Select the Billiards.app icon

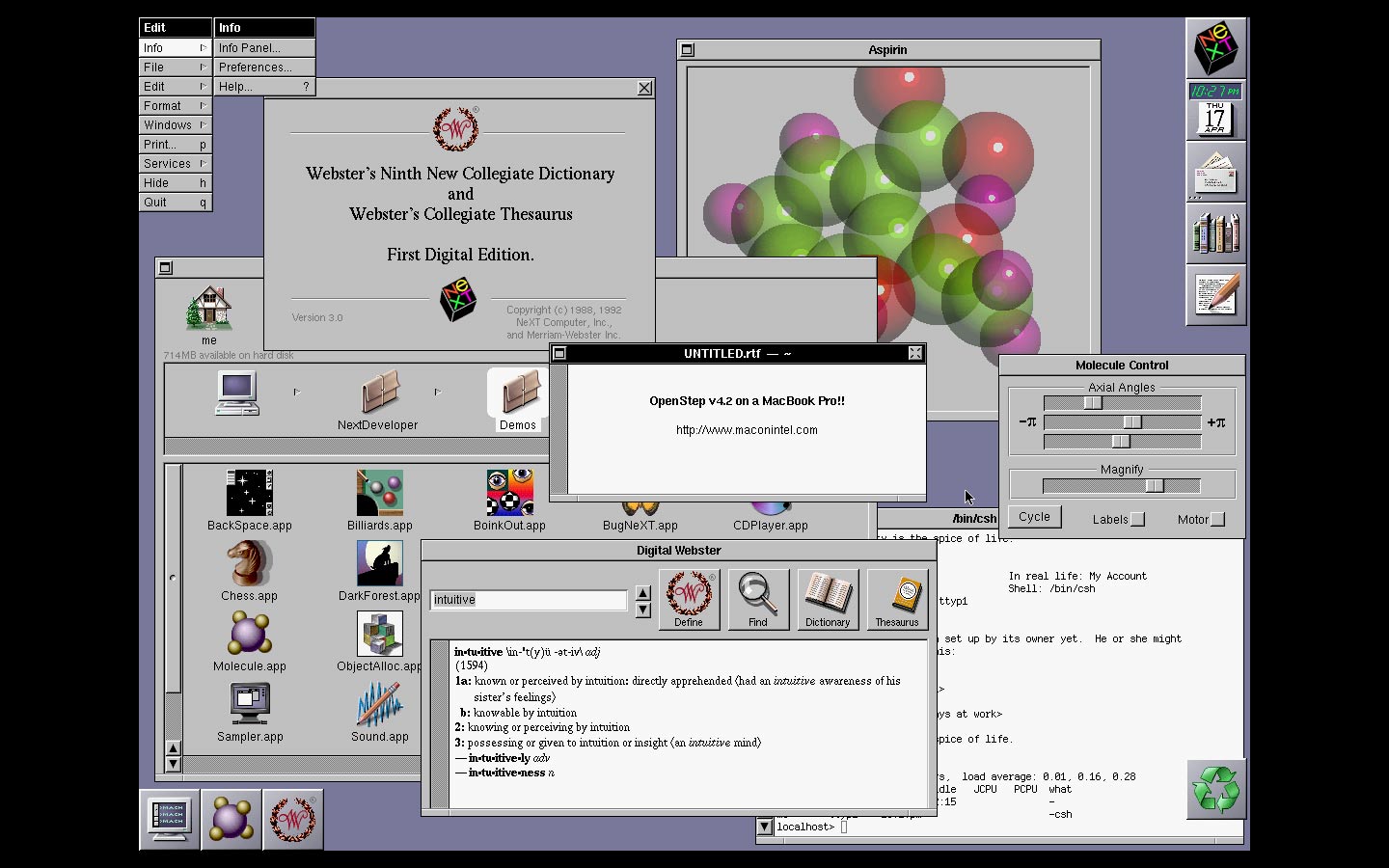(x=379, y=493)
